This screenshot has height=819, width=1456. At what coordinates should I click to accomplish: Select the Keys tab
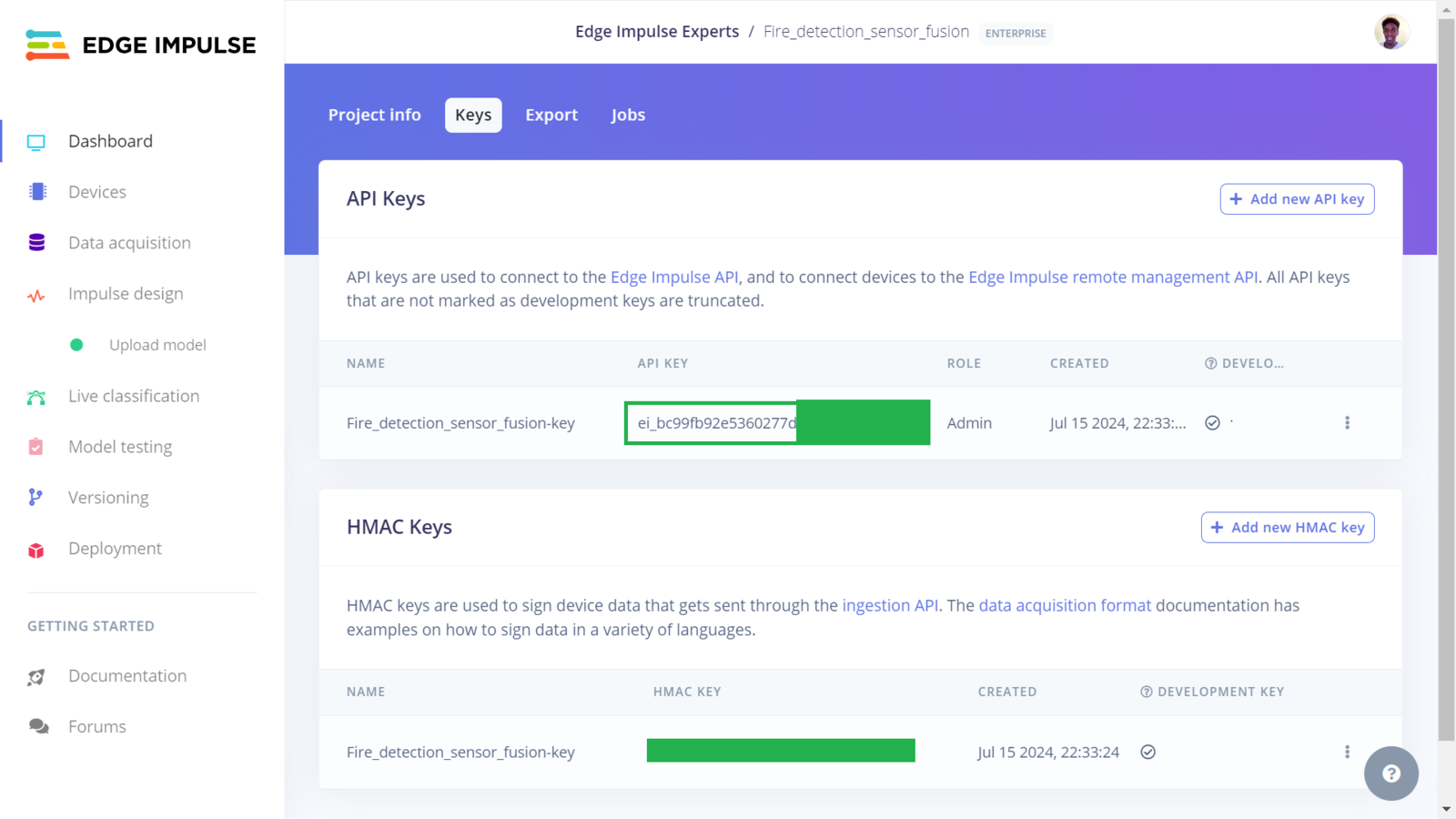473,115
